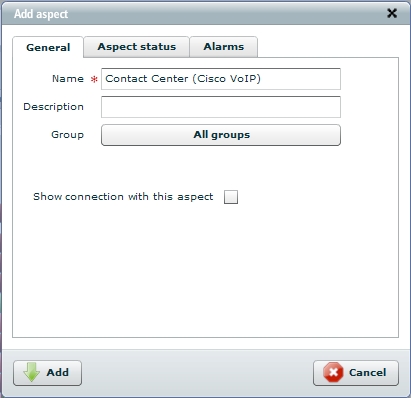Focus the Name input field
411x398 pixels.
click(221, 79)
